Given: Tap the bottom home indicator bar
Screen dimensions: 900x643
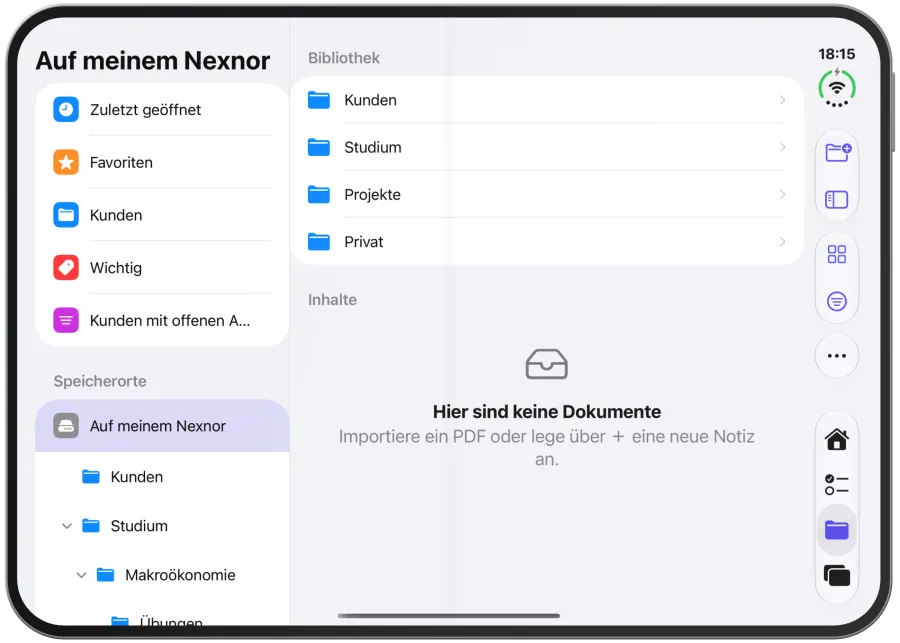Looking at the screenshot, I should coord(449,615).
